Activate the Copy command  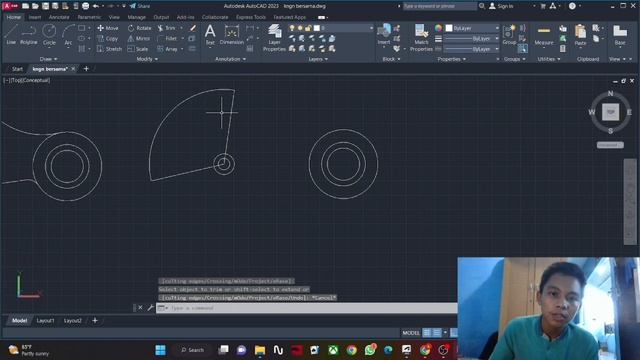pos(108,38)
